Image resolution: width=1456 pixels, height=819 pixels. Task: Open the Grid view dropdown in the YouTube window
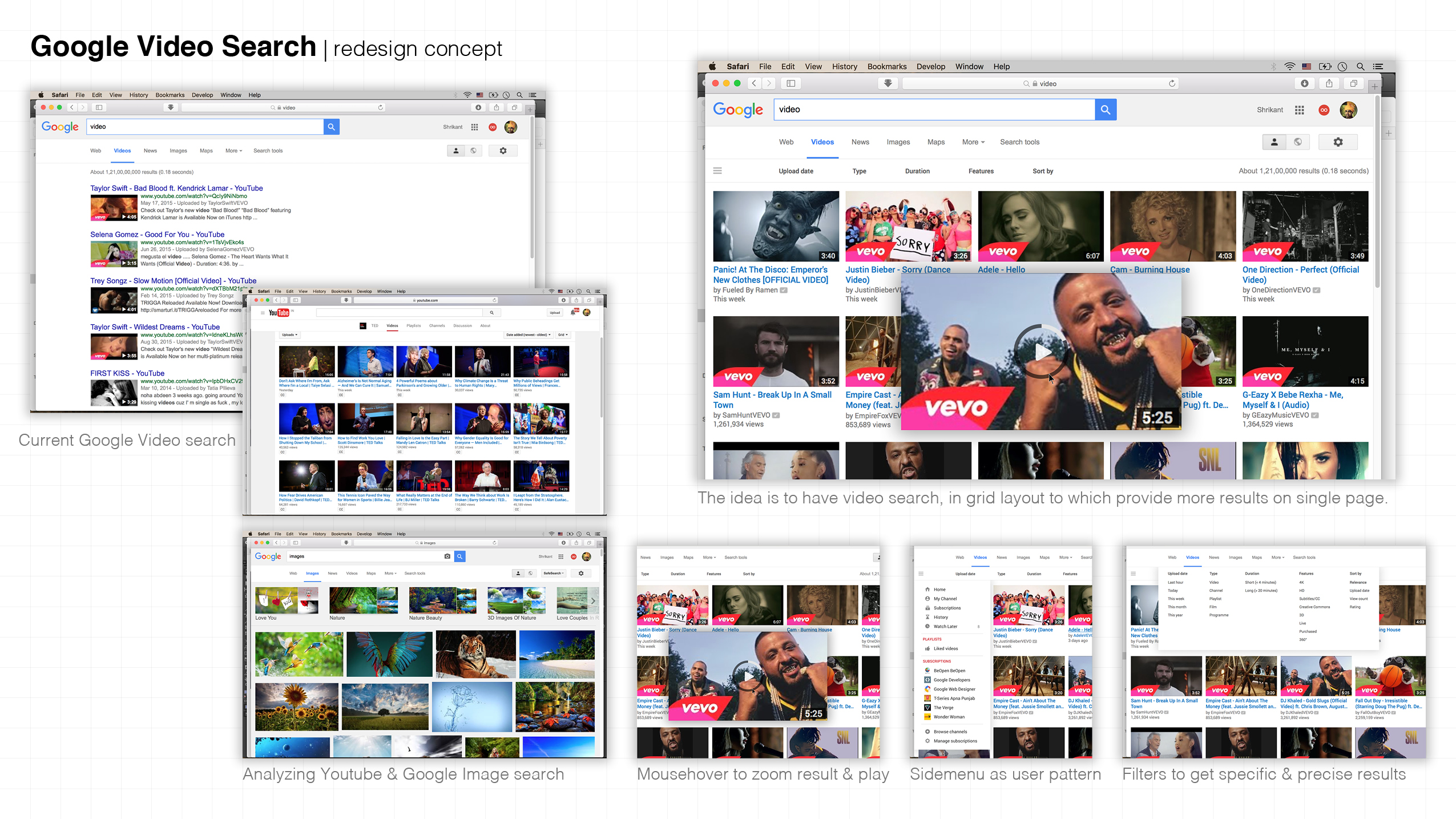(563, 335)
